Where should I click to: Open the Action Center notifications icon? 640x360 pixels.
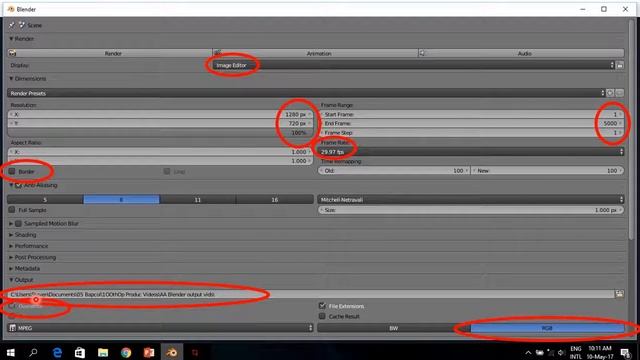tap(626, 352)
